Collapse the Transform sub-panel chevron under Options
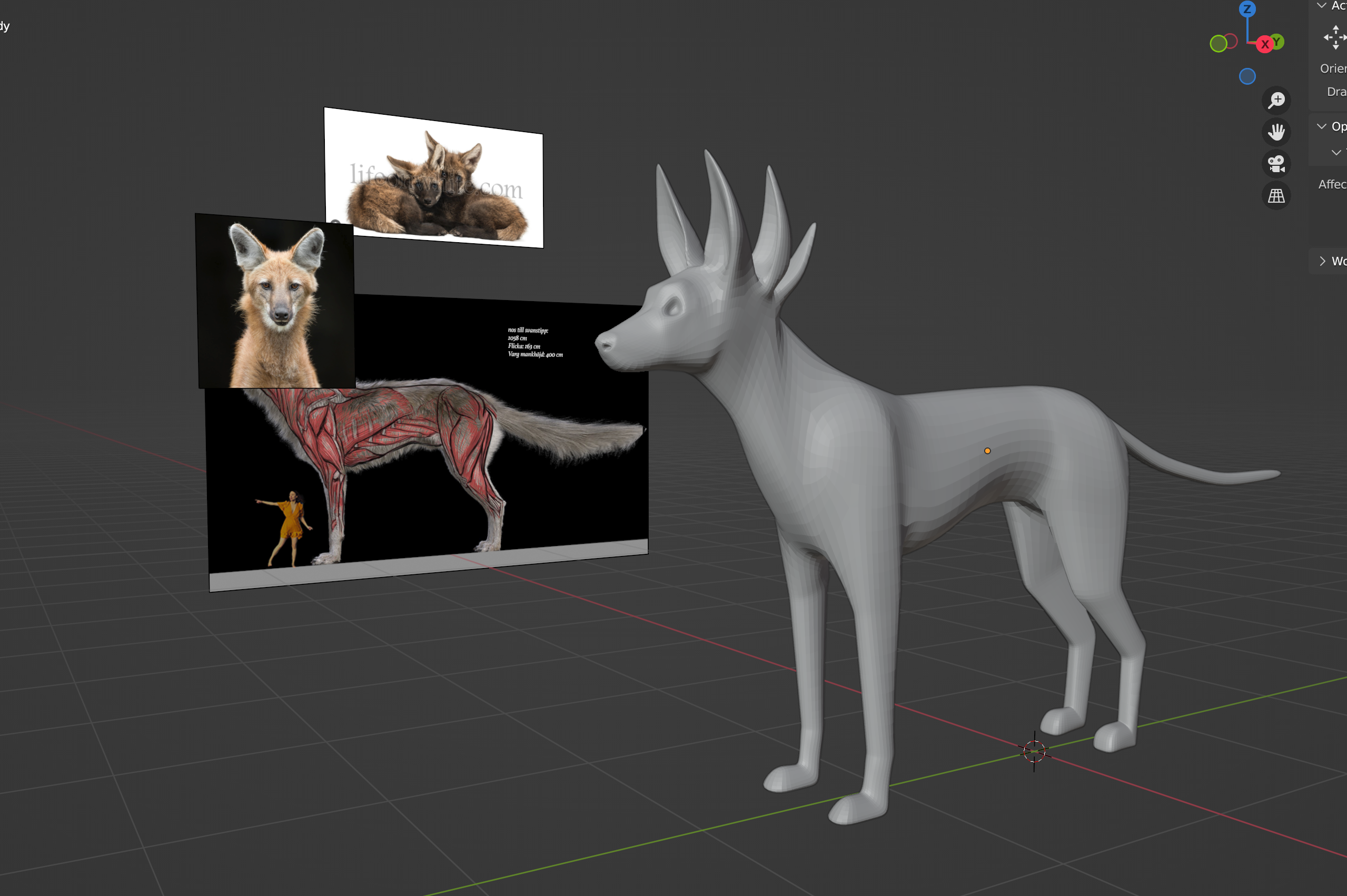Screen dimensions: 1347x896 [x=1336, y=153]
